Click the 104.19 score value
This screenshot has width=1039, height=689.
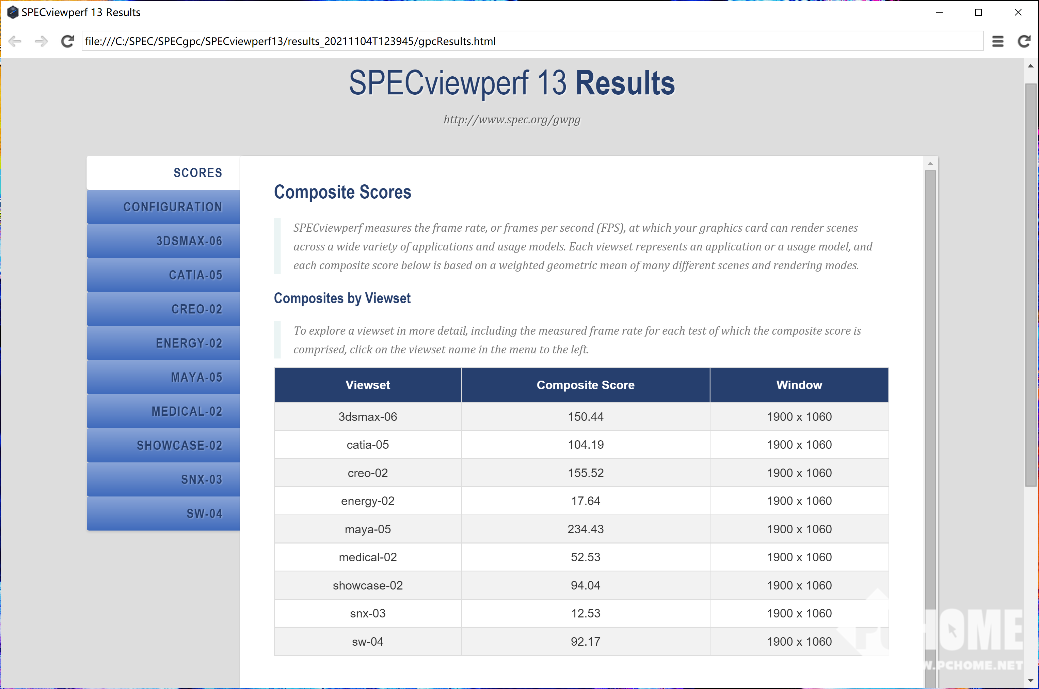[586, 445]
